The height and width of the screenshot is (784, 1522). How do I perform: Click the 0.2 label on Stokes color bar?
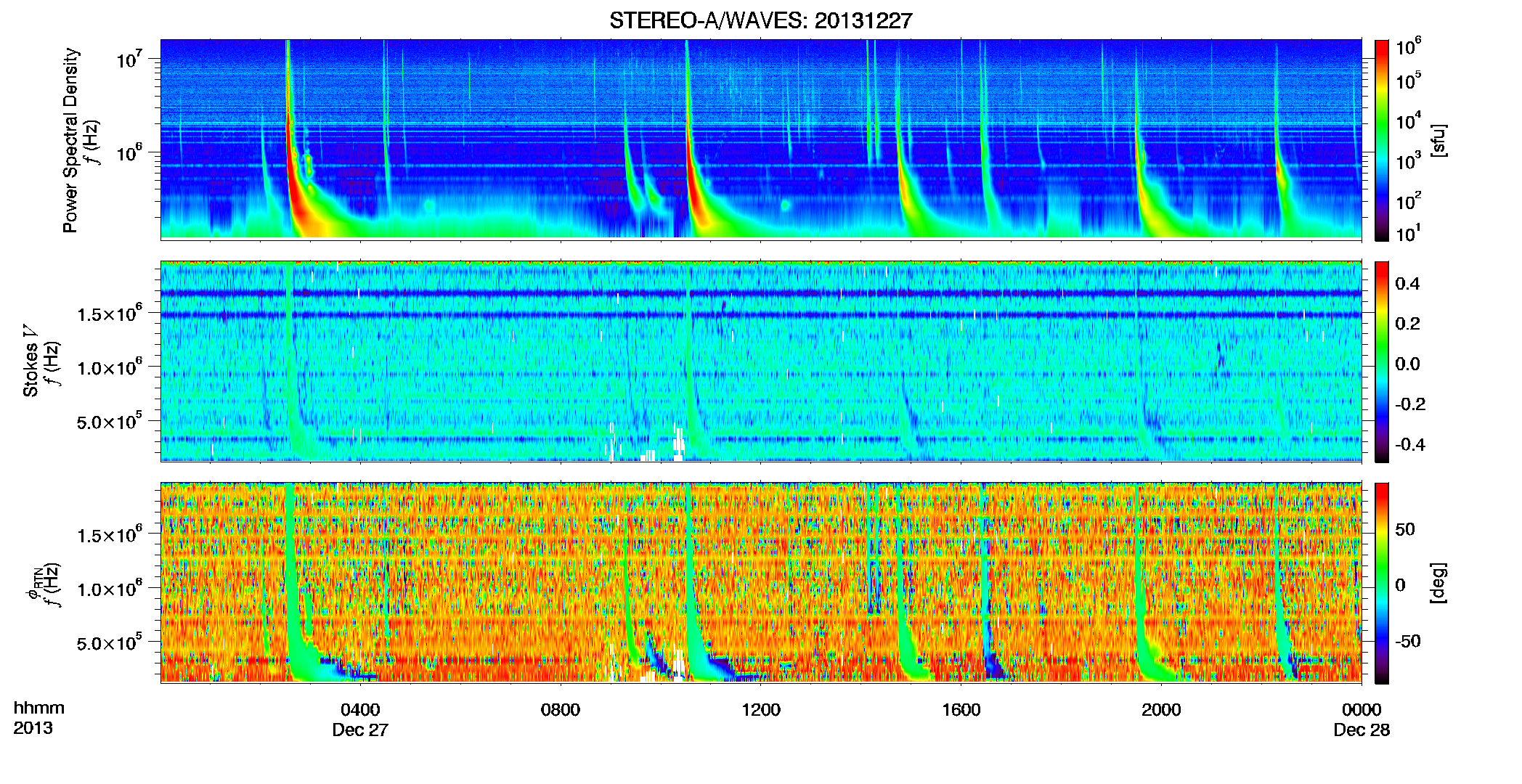tap(1407, 324)
